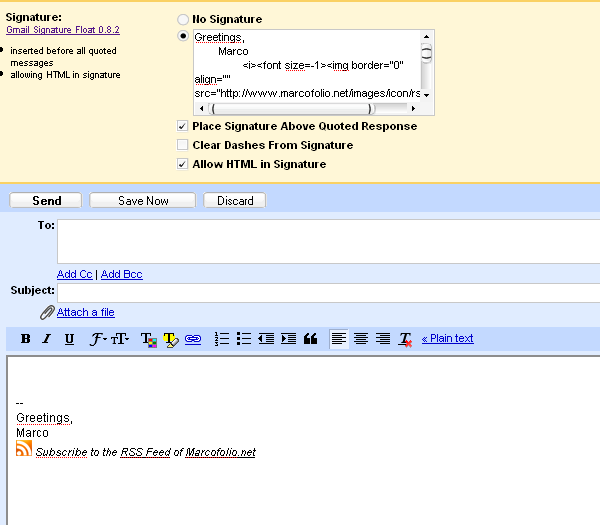This screenshot has width=600, height=525.
Task: Toggle italic formatting in the toolbar
Action: click(47, 339)
